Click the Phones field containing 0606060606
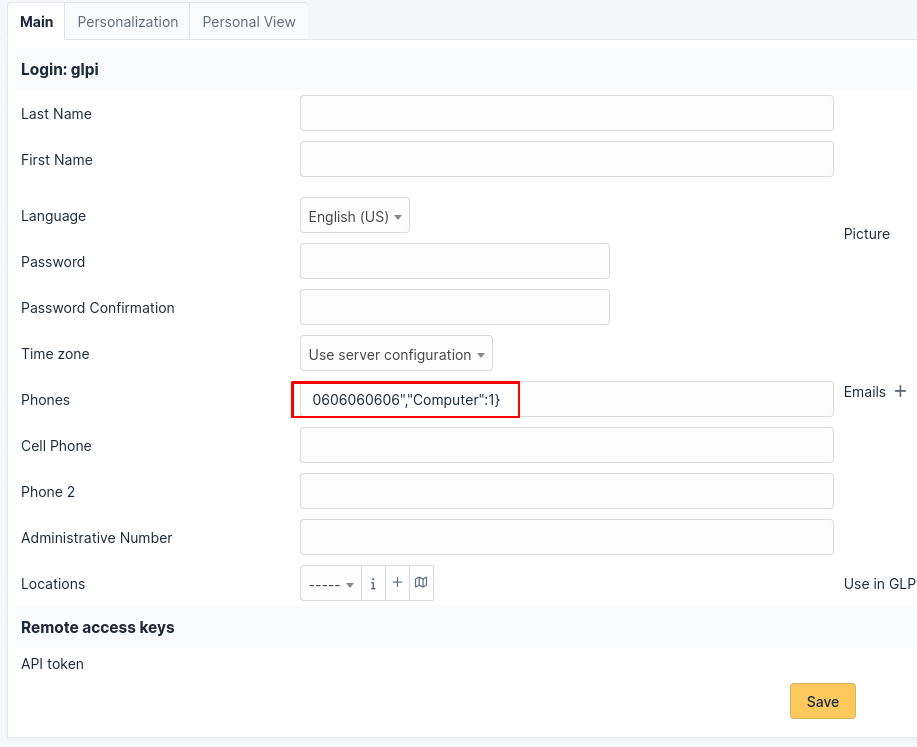The width and height of the screenshot is (917, 747). click(566, 399)
